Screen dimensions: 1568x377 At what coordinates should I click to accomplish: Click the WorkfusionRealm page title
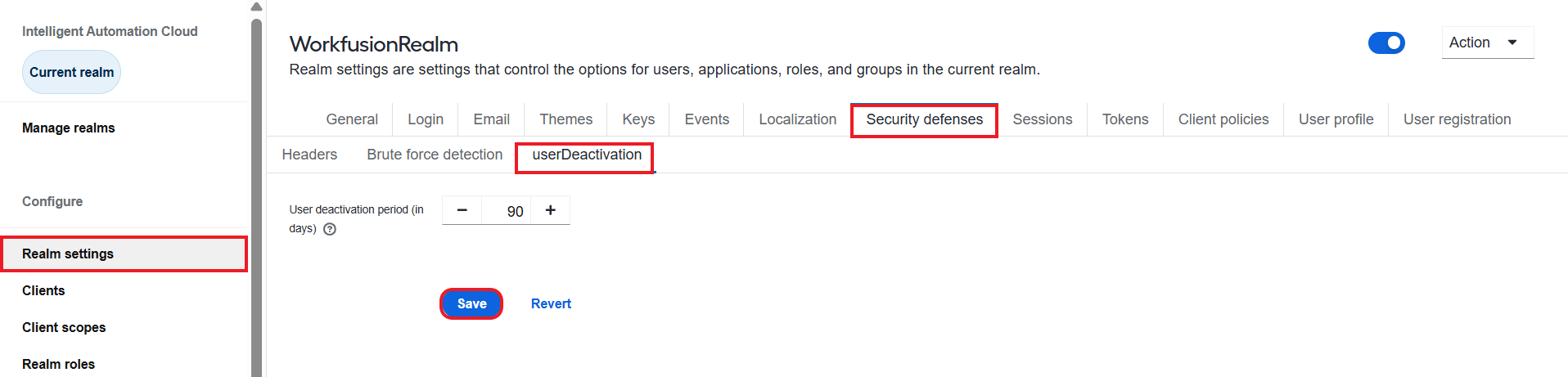374,44
